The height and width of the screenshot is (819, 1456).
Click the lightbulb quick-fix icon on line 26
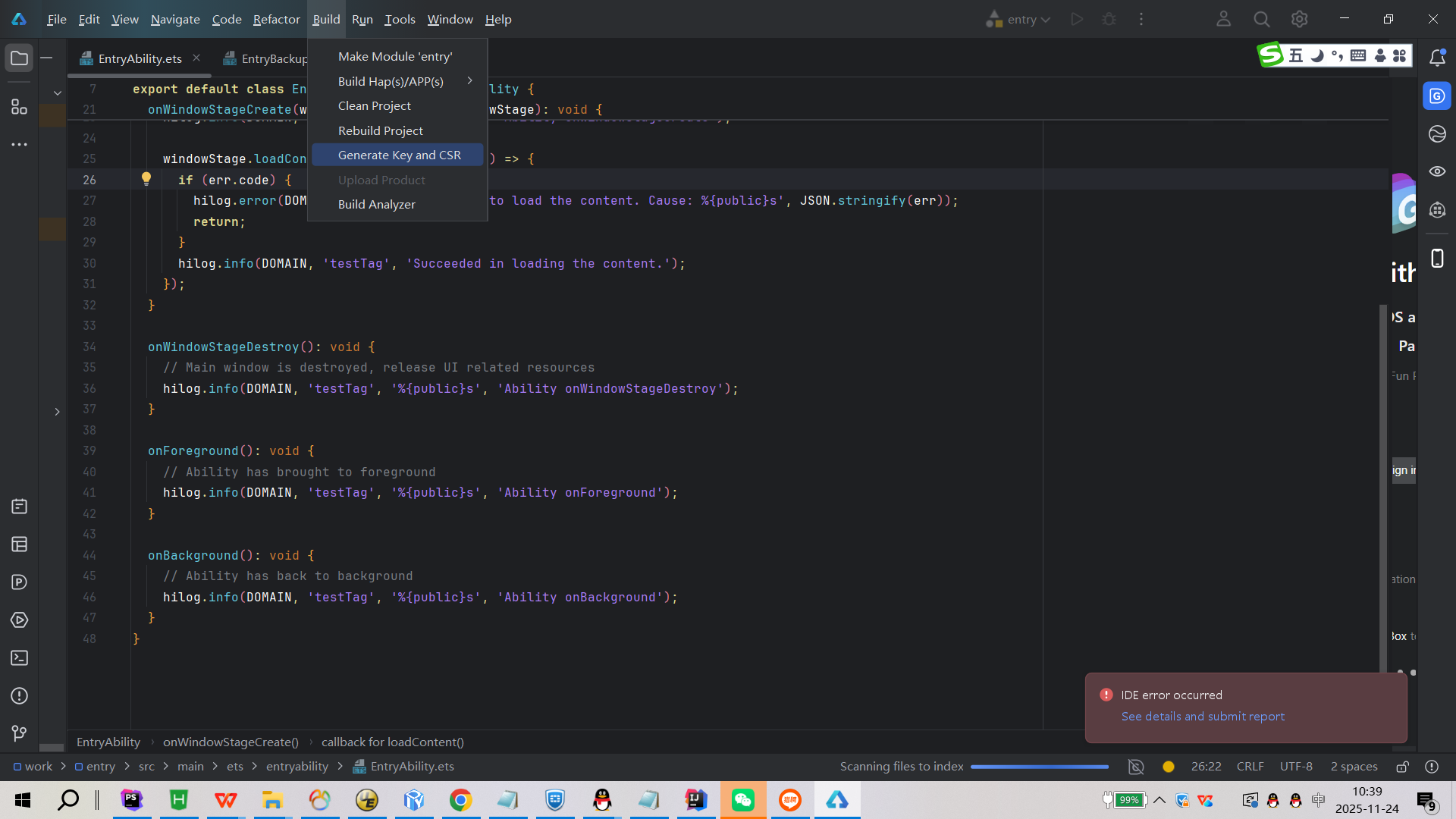(x=146, y=179)
